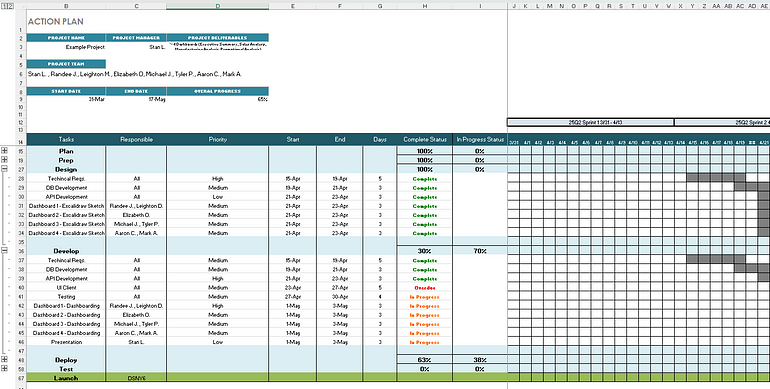Select the 3/31 date header in Gantt

(x=514, y=142)
